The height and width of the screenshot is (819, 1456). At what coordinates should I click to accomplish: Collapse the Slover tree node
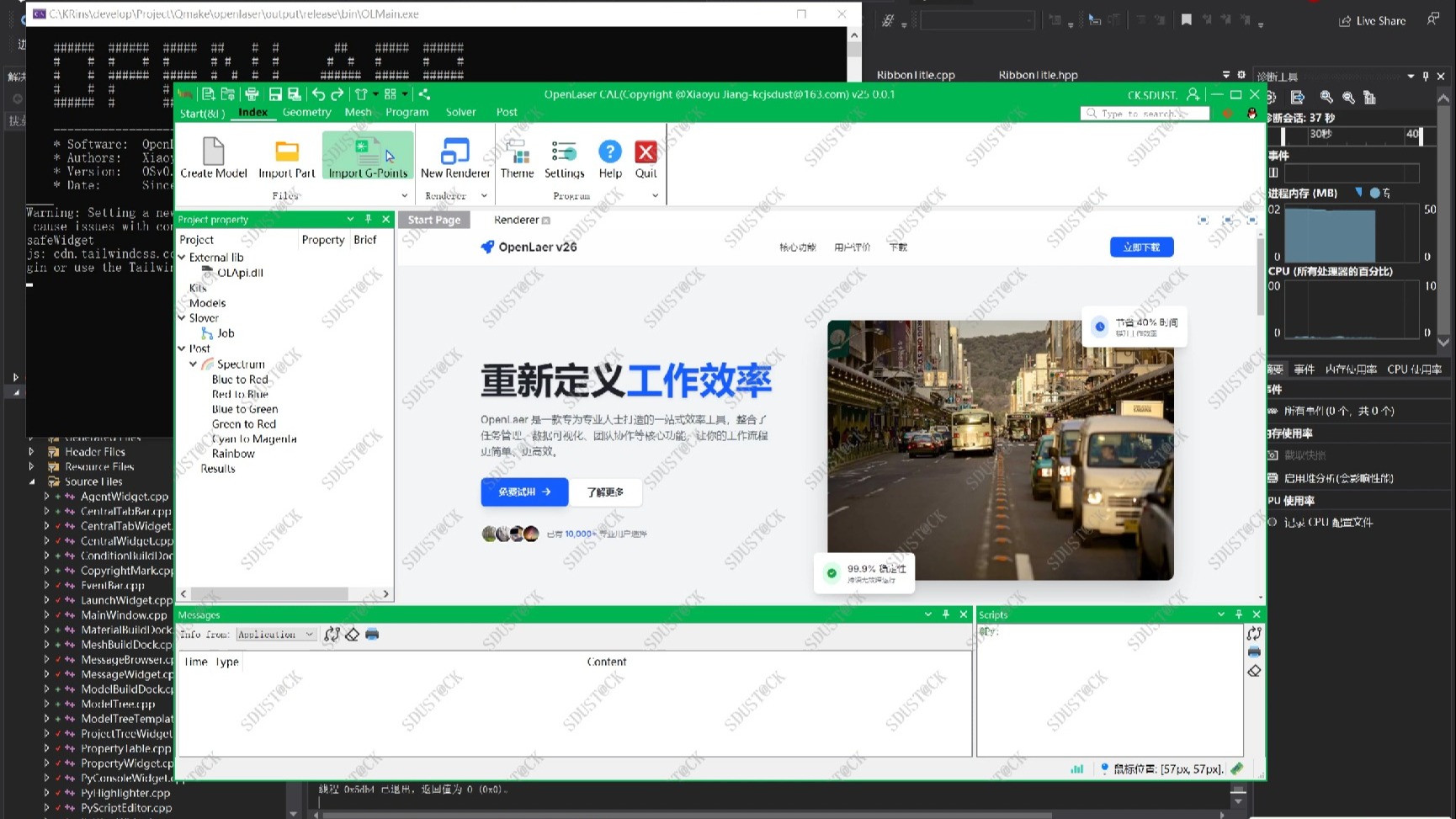click(182, 318)
